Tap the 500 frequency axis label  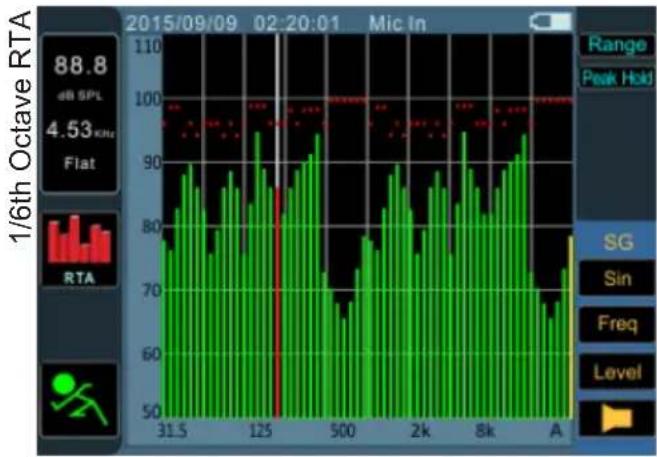[342, 430]
